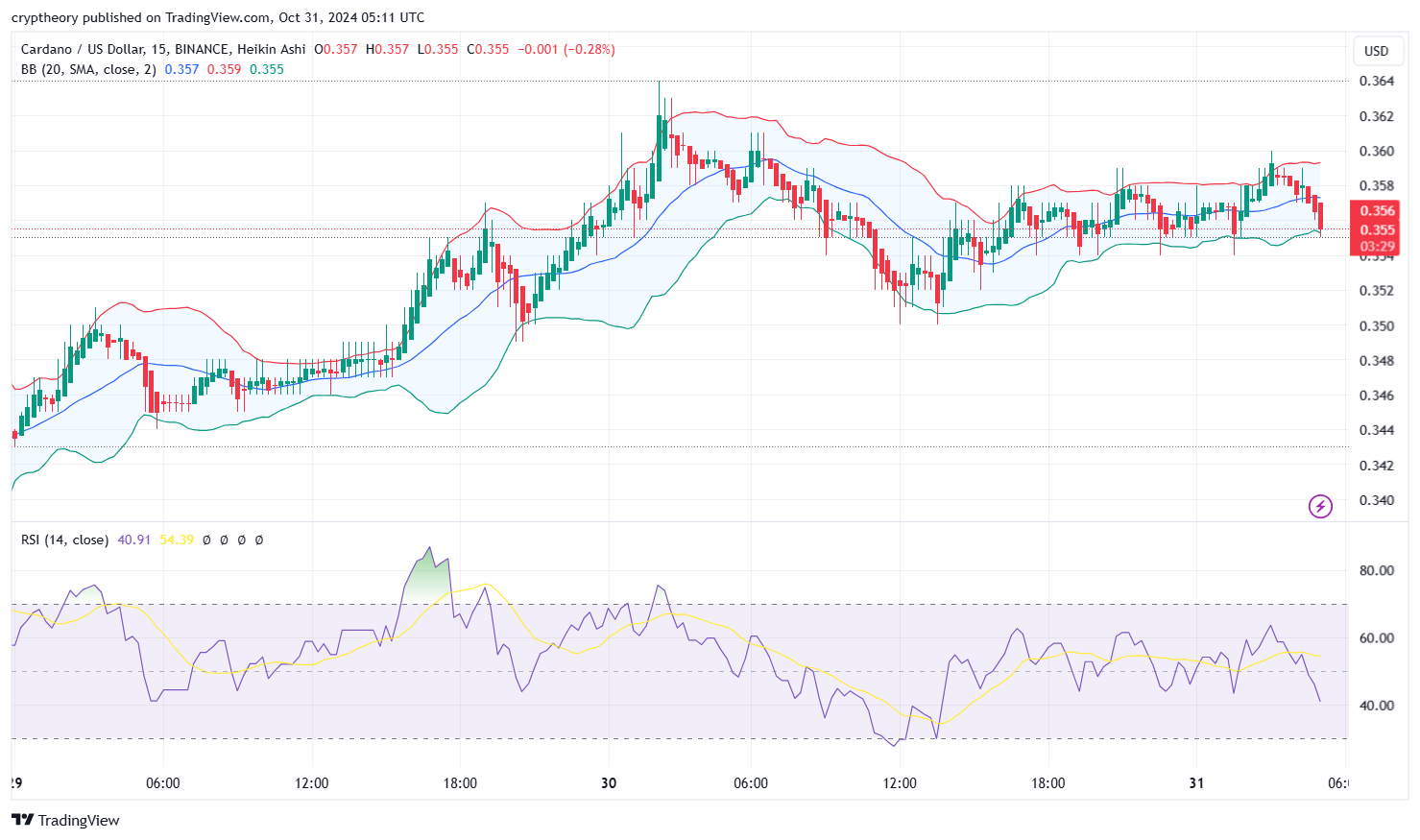This screenshot has height=840, width=1420.
Task: Click the Cardano / US Dollar symbol title
Action: click(x=82, y=49)
